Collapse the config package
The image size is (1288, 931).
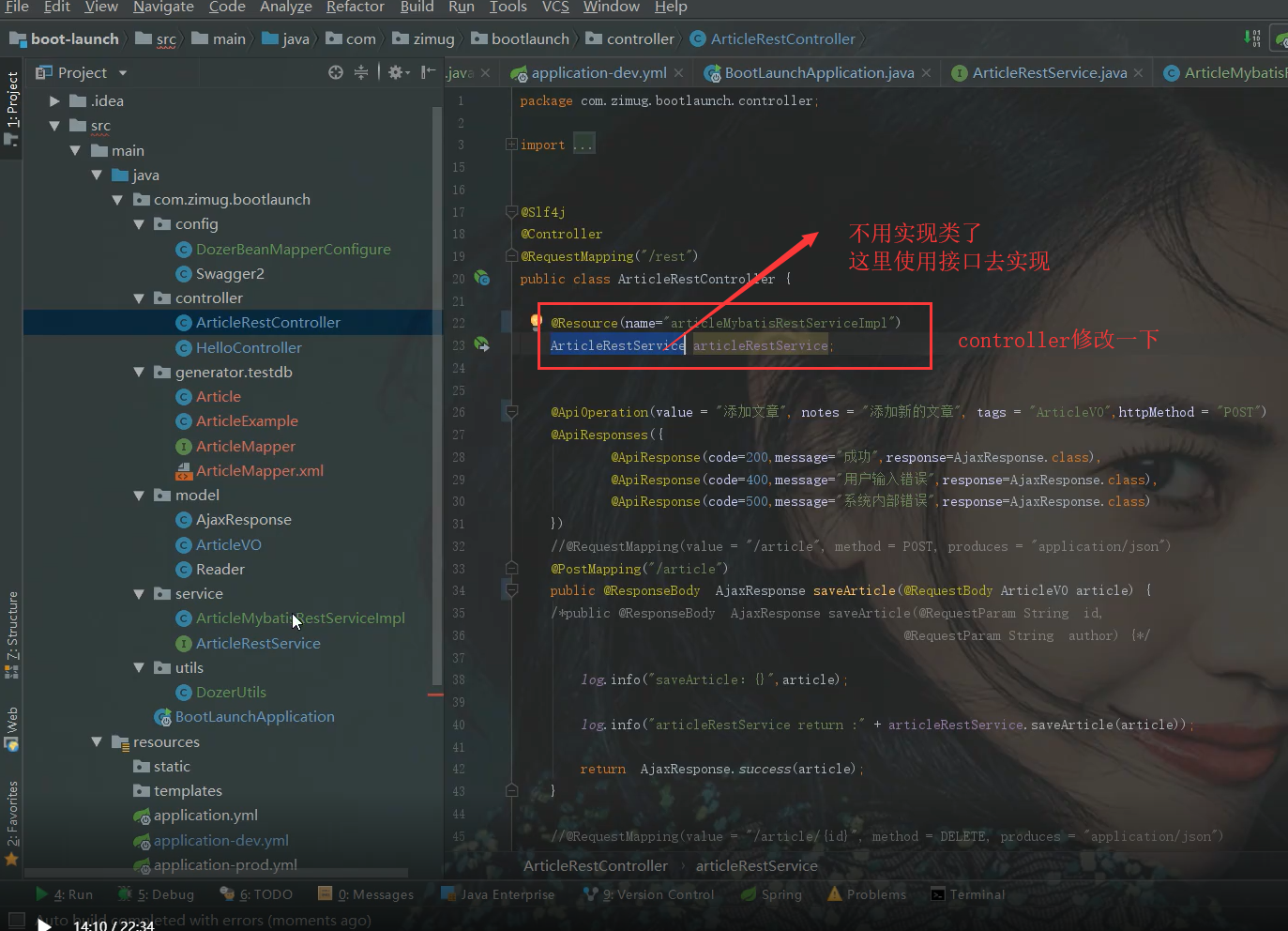(139, 224)
